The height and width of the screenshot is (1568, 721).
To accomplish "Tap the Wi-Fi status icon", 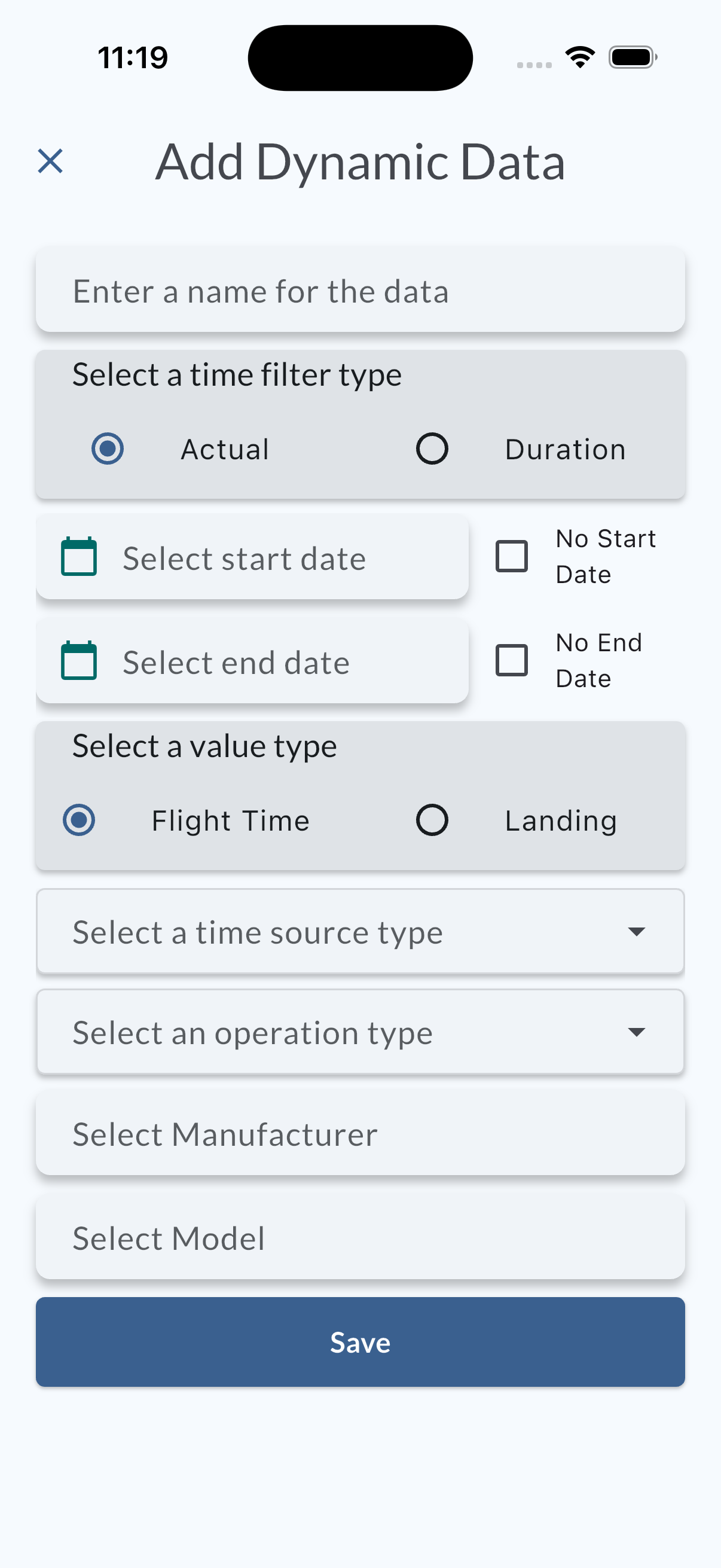I will point(580,57).
